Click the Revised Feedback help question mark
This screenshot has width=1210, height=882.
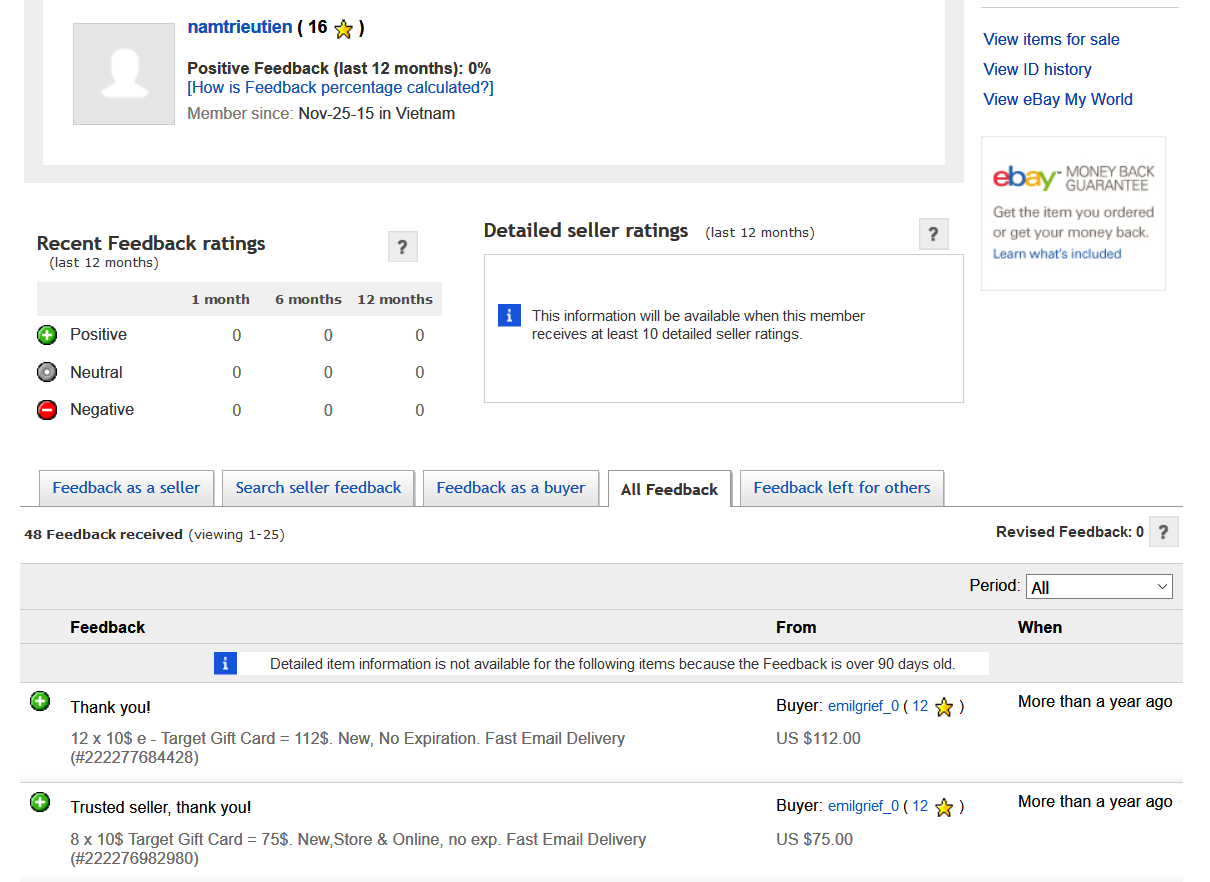(1163, 532)
